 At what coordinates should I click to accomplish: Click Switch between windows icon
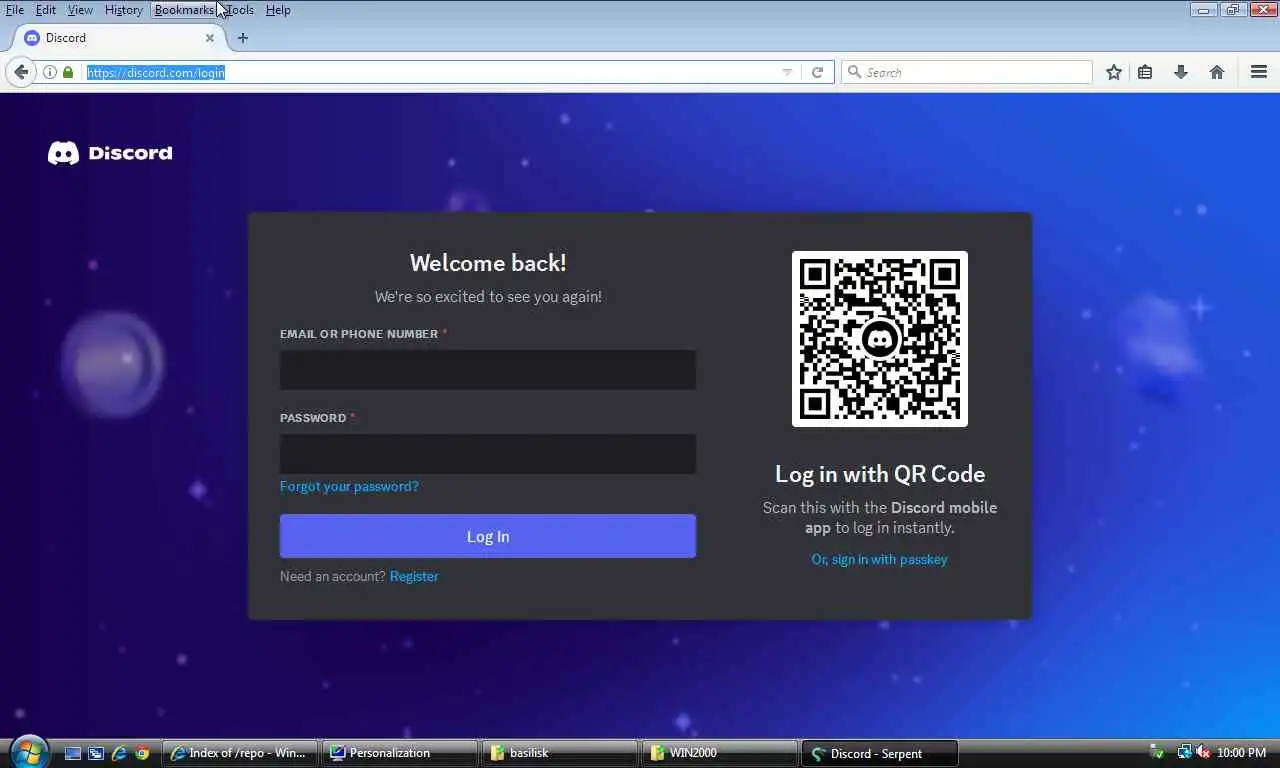(x=96, y=753)
